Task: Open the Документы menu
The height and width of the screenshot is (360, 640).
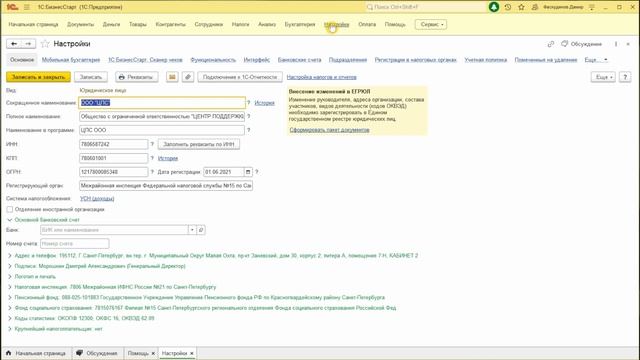Action: point(80,24)
